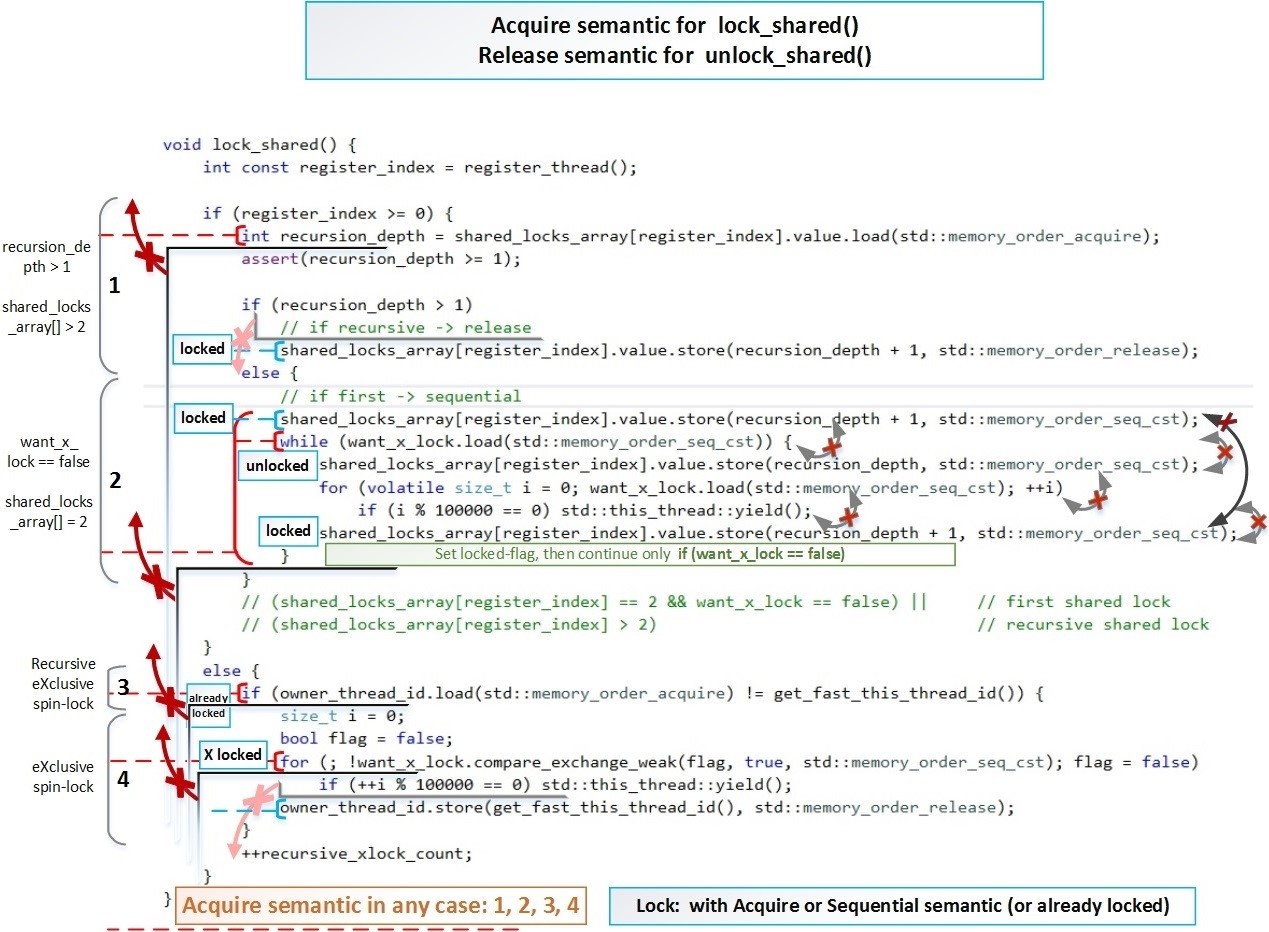Click the "X locked" badge near the compare_exchange loop

tap(232, 755)
